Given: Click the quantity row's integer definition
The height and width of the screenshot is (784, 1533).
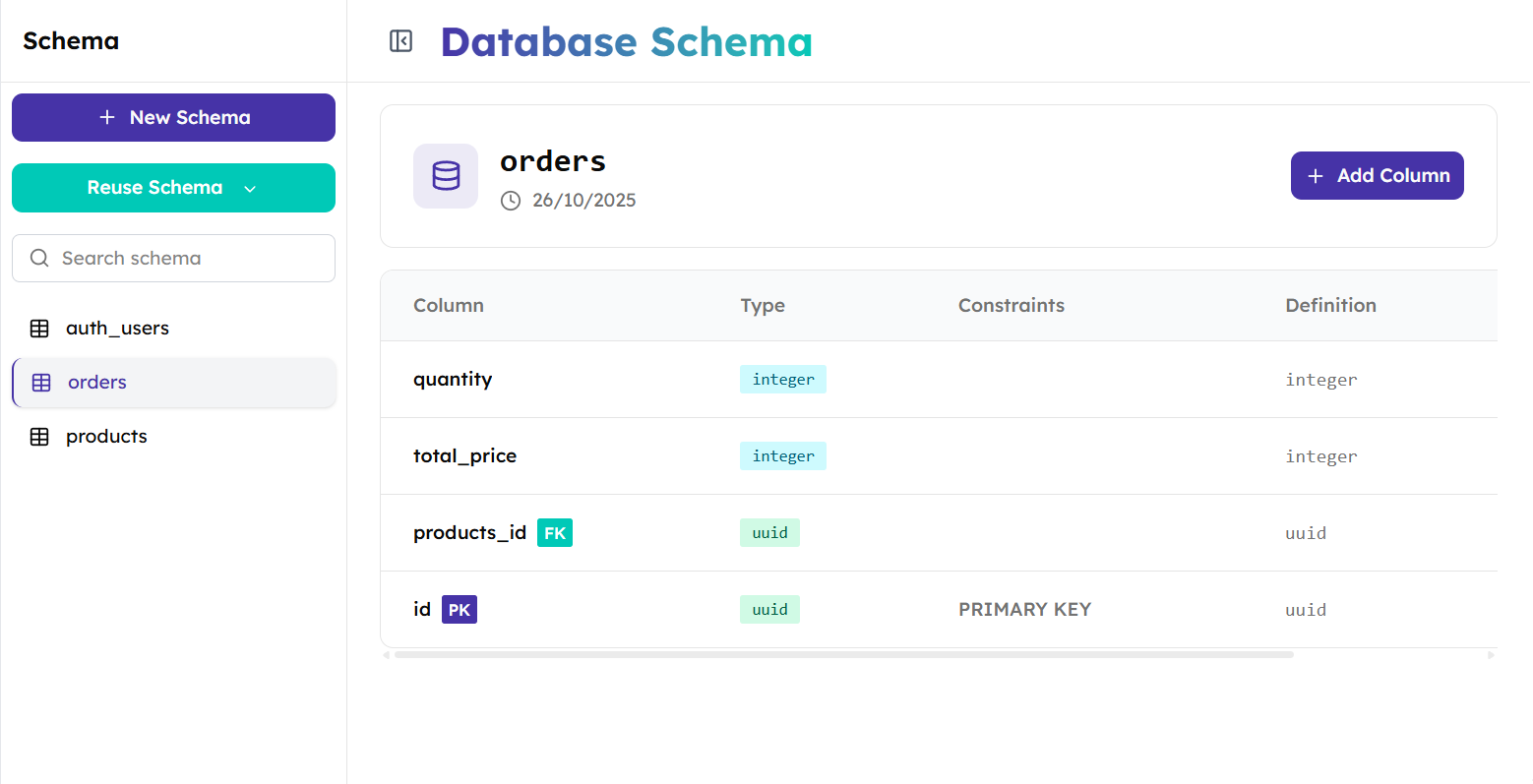Looking at the screenshot, I should point(1321,380).
